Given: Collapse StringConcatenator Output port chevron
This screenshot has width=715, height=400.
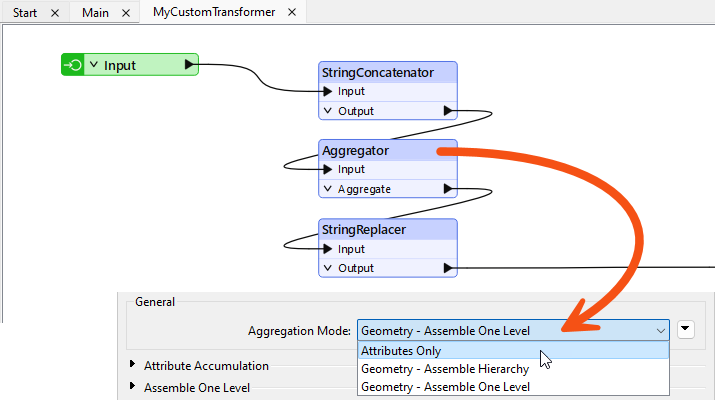Looking at the screenshot, I should click(x=327, y=111).
